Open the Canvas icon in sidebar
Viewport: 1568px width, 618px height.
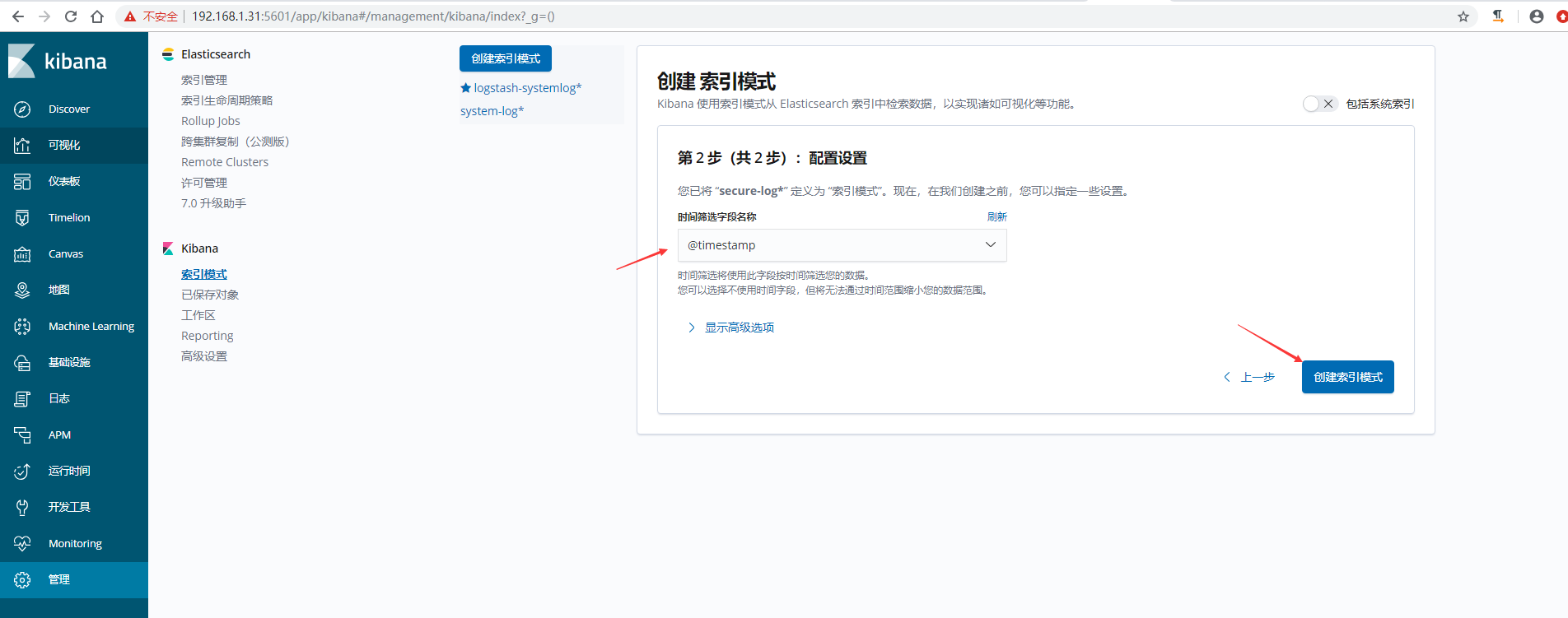[22, 253]
